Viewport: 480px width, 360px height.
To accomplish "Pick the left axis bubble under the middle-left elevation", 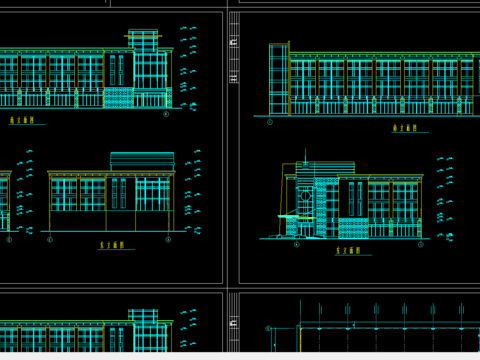I will pos(50,239).
